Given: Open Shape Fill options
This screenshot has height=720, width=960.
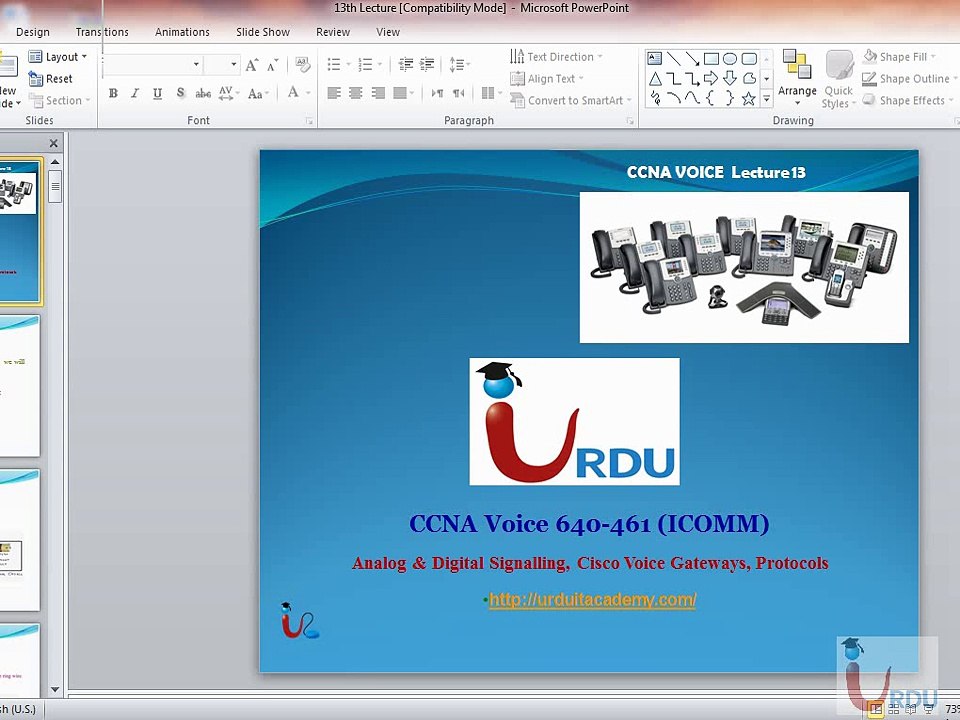Looking at the screenshot, I should coord(899,57).
